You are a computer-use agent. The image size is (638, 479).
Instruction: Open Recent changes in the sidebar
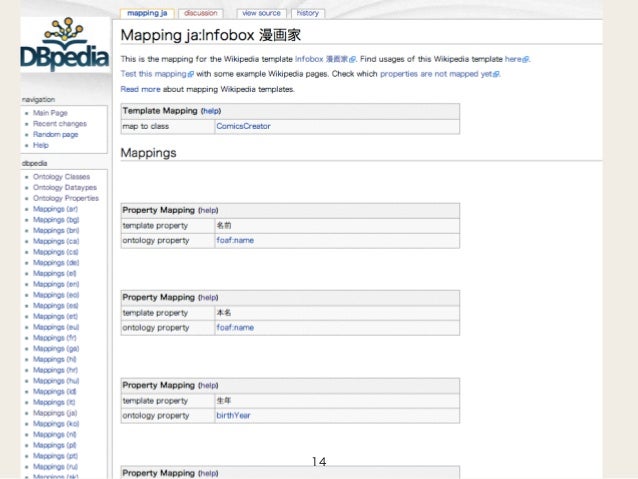60,123
